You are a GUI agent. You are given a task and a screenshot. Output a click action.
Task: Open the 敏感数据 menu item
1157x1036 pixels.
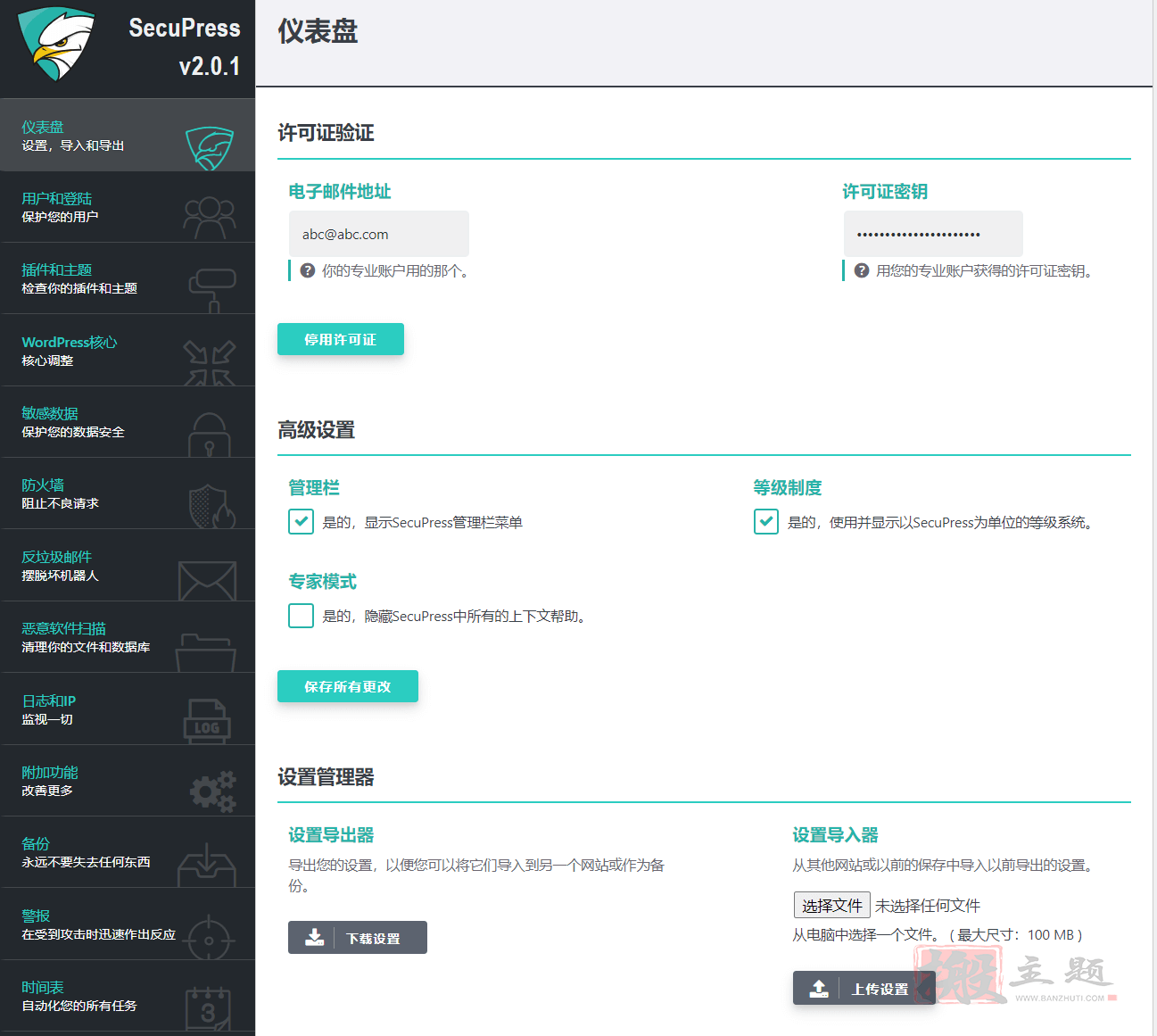128,422
